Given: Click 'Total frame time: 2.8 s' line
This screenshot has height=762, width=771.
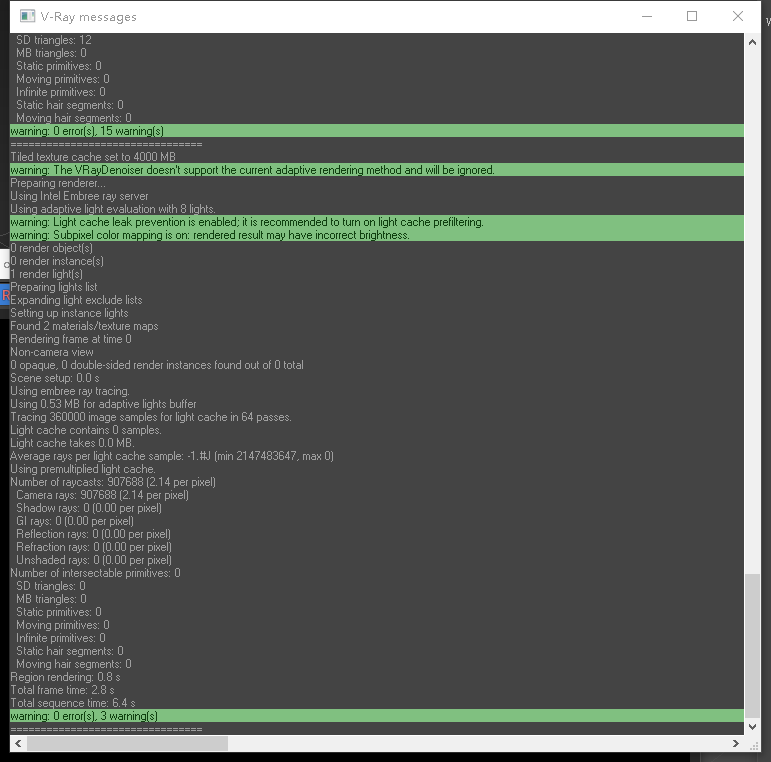Looking at the screenshot, I should click(x=62, y=690).
